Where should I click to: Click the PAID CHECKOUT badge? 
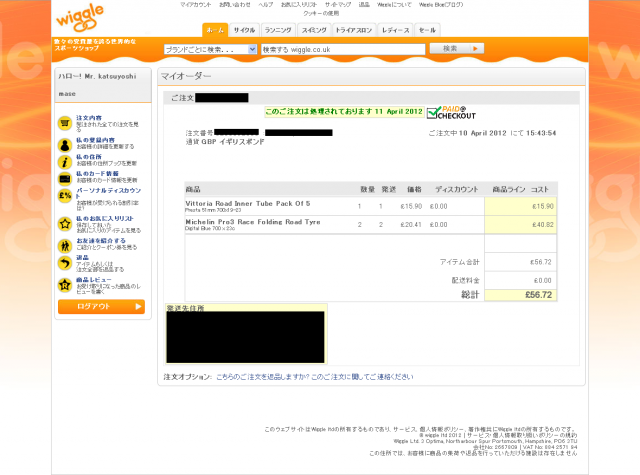click(451, 113)
